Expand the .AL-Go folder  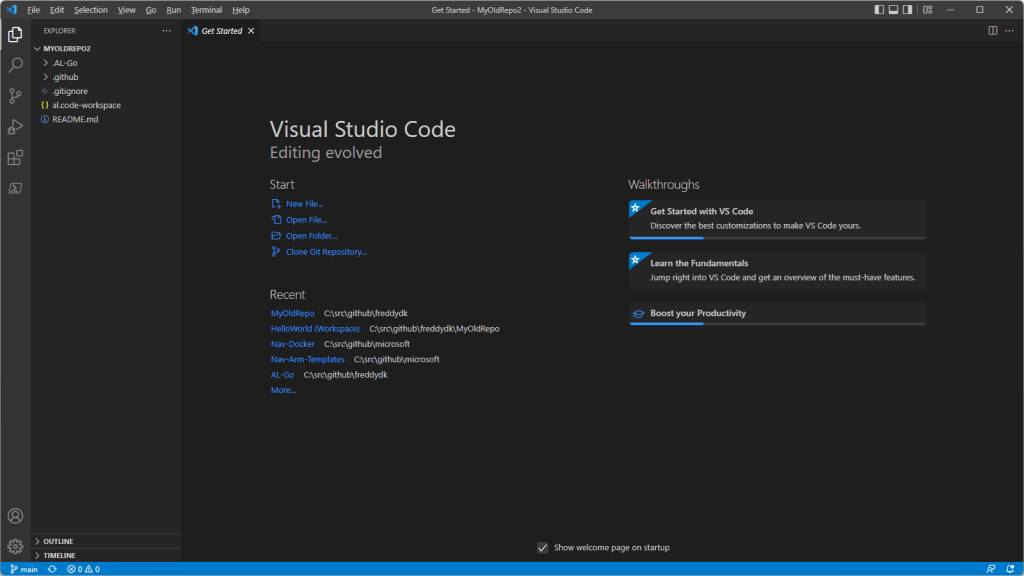(107, 63)
